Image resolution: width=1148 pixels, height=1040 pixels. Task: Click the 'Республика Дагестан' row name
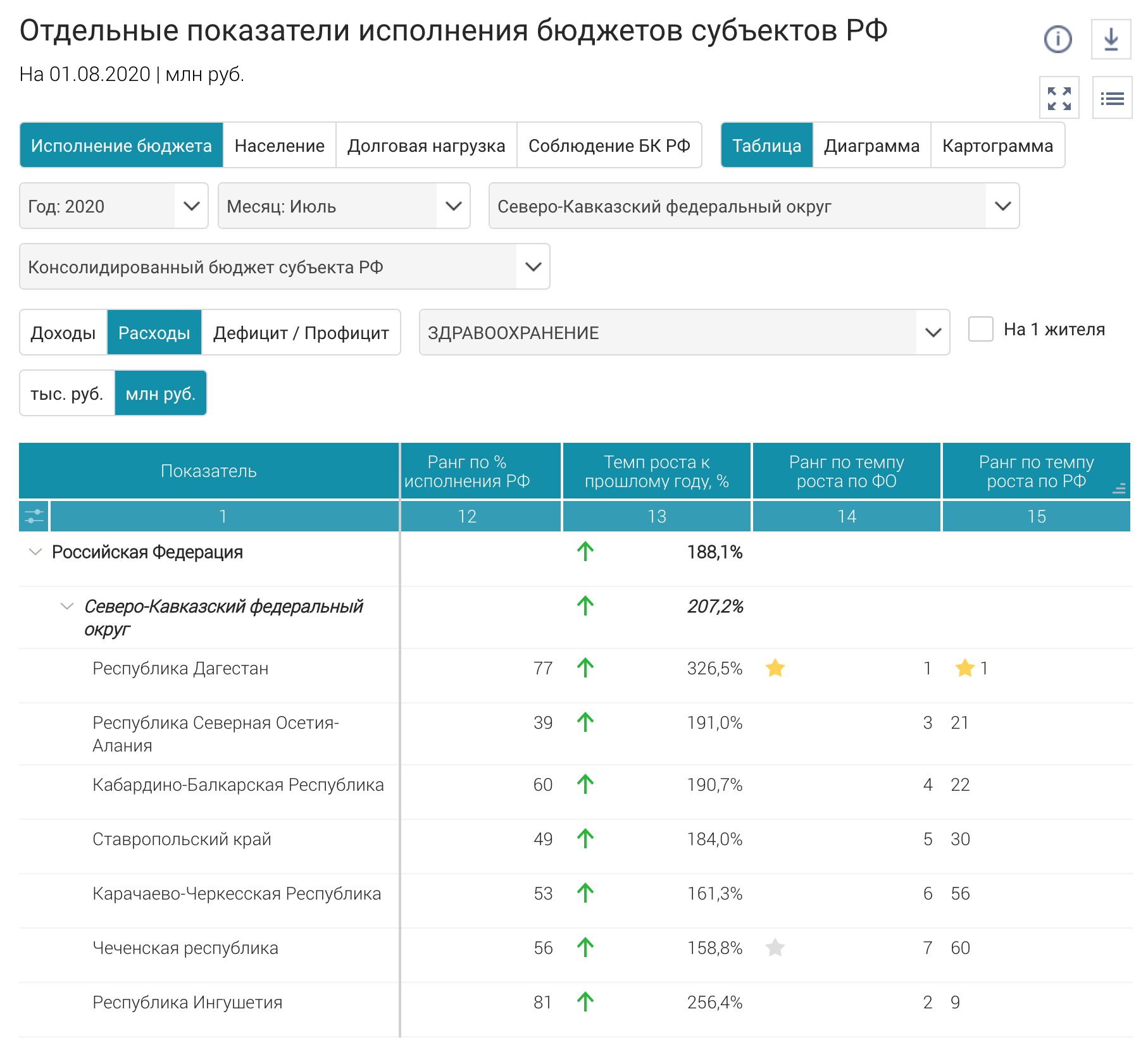click(180, 669)
